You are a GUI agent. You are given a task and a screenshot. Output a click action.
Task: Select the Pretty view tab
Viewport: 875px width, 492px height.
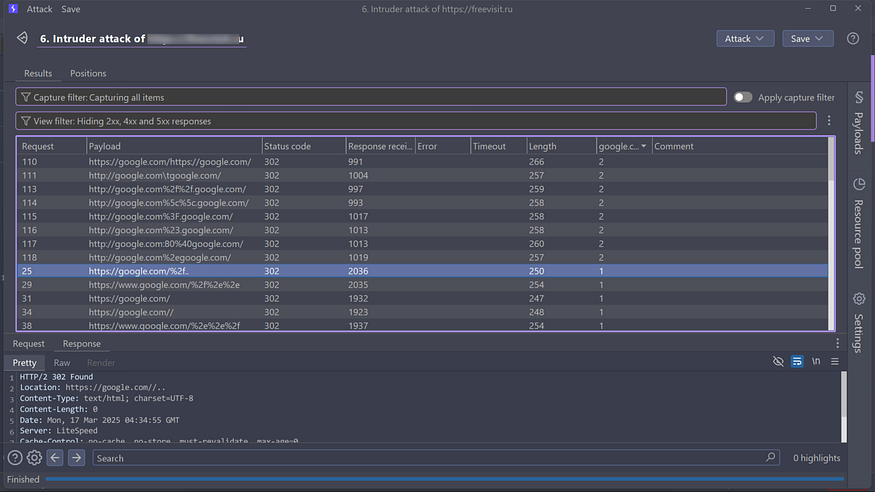click(x=25, y=363)
